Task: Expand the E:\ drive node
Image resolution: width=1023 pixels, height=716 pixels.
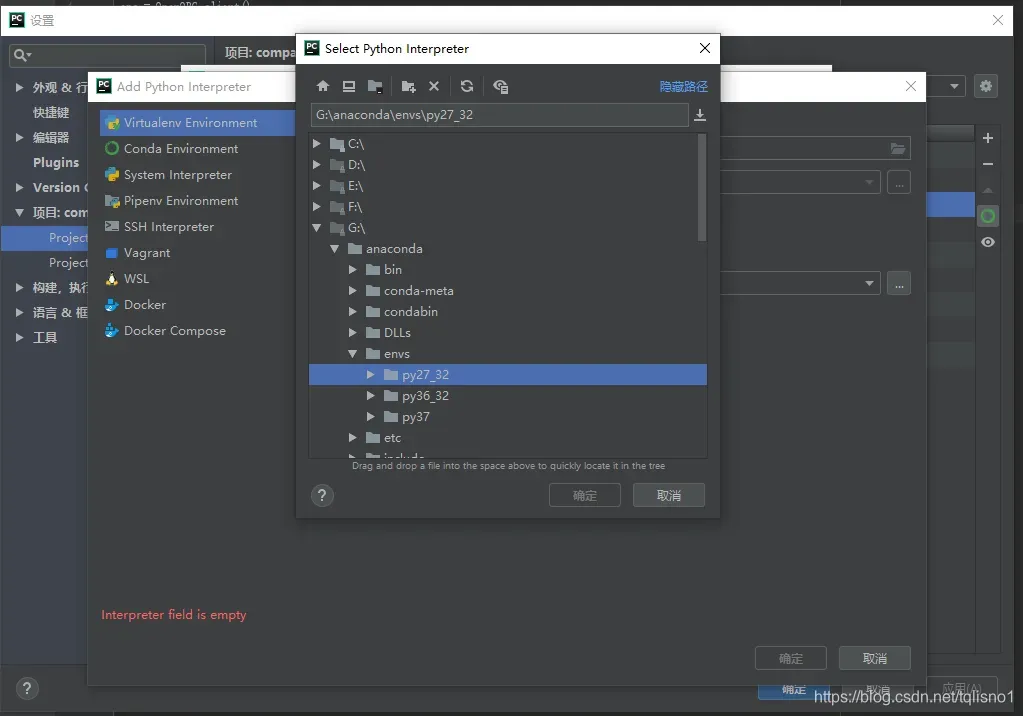Action: click(316, 186)
